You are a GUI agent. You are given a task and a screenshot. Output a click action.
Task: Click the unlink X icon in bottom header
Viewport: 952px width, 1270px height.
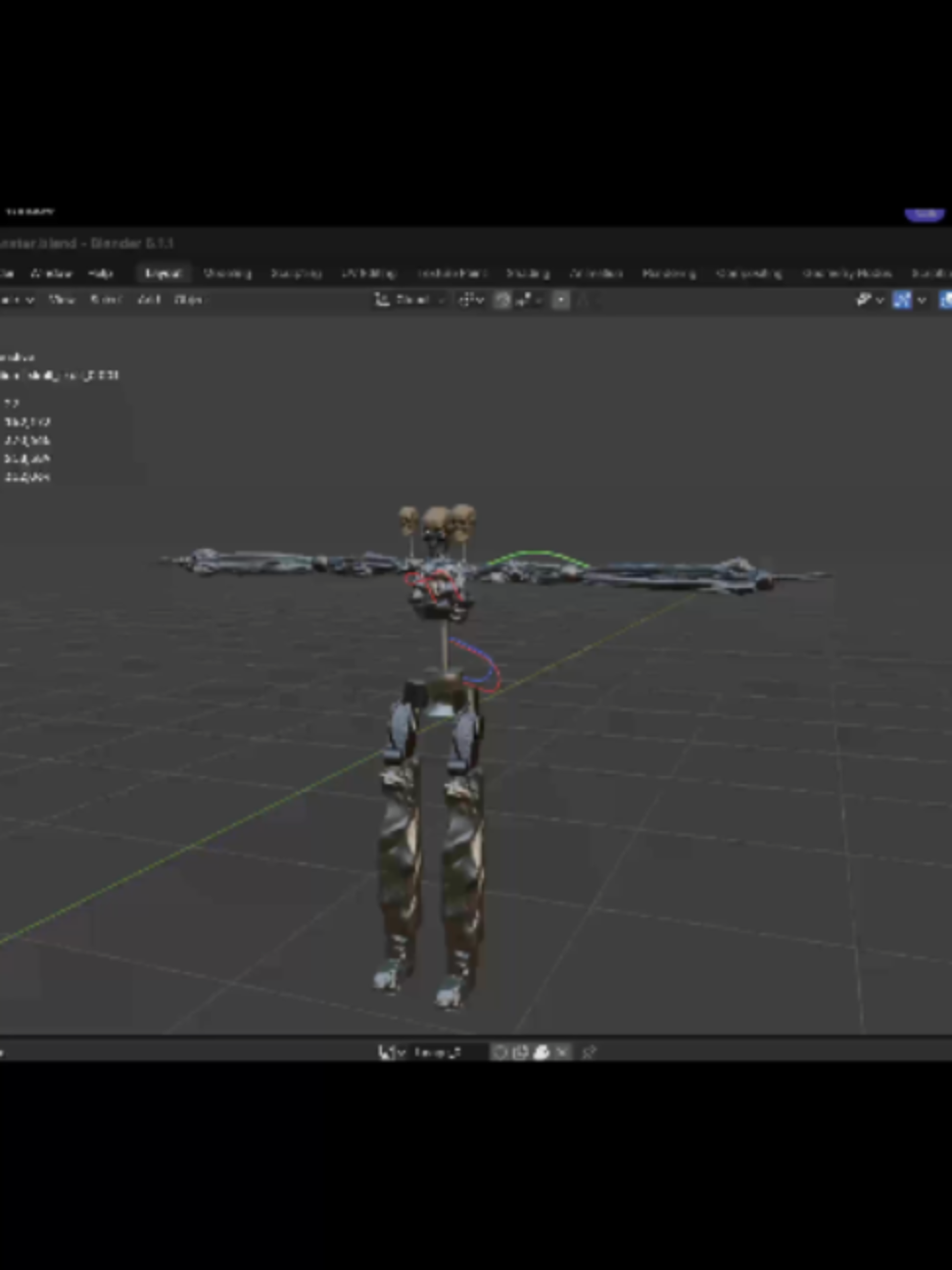[562, 1051]
